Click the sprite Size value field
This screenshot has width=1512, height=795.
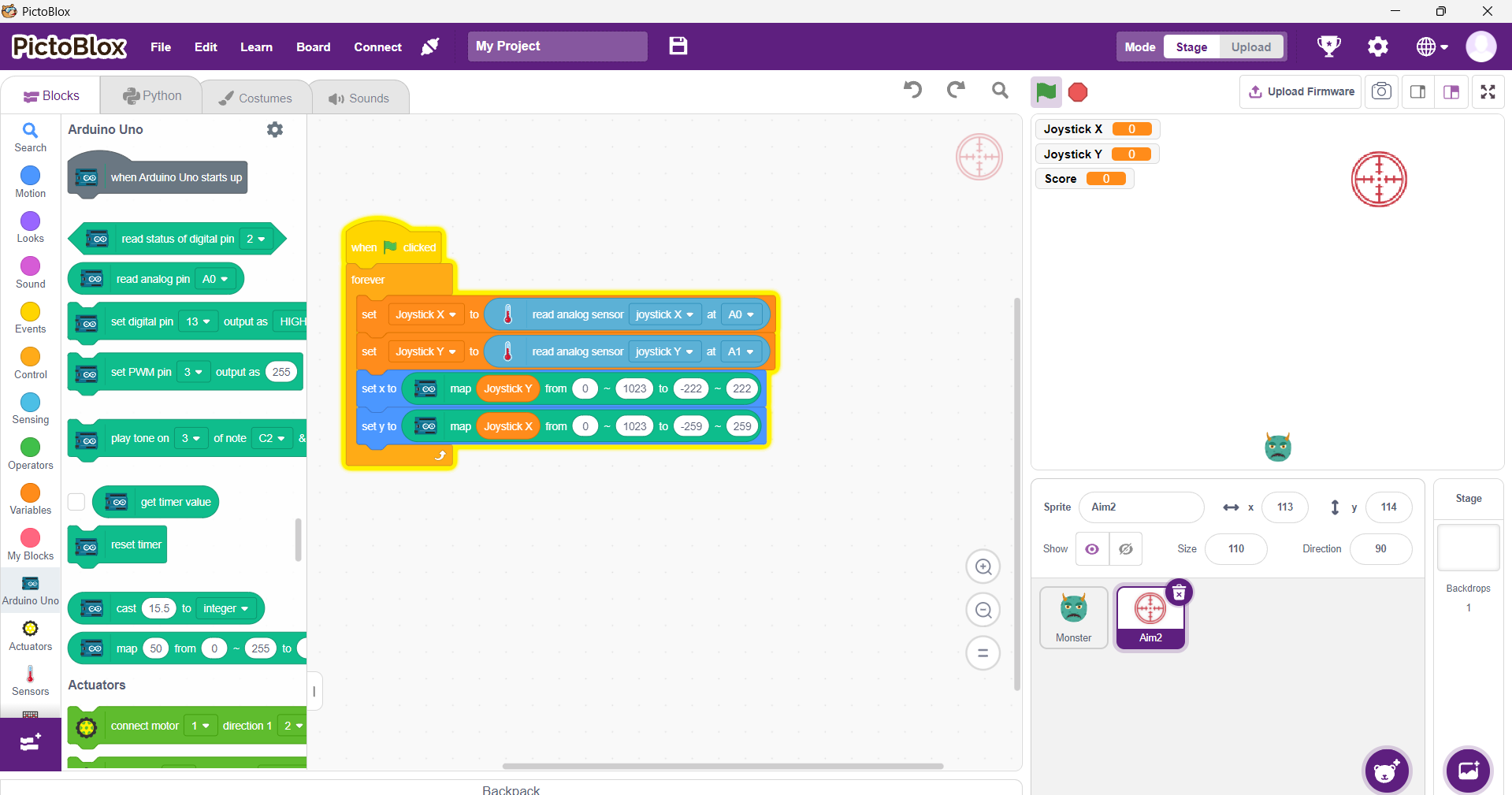(x=1235, y=549)
